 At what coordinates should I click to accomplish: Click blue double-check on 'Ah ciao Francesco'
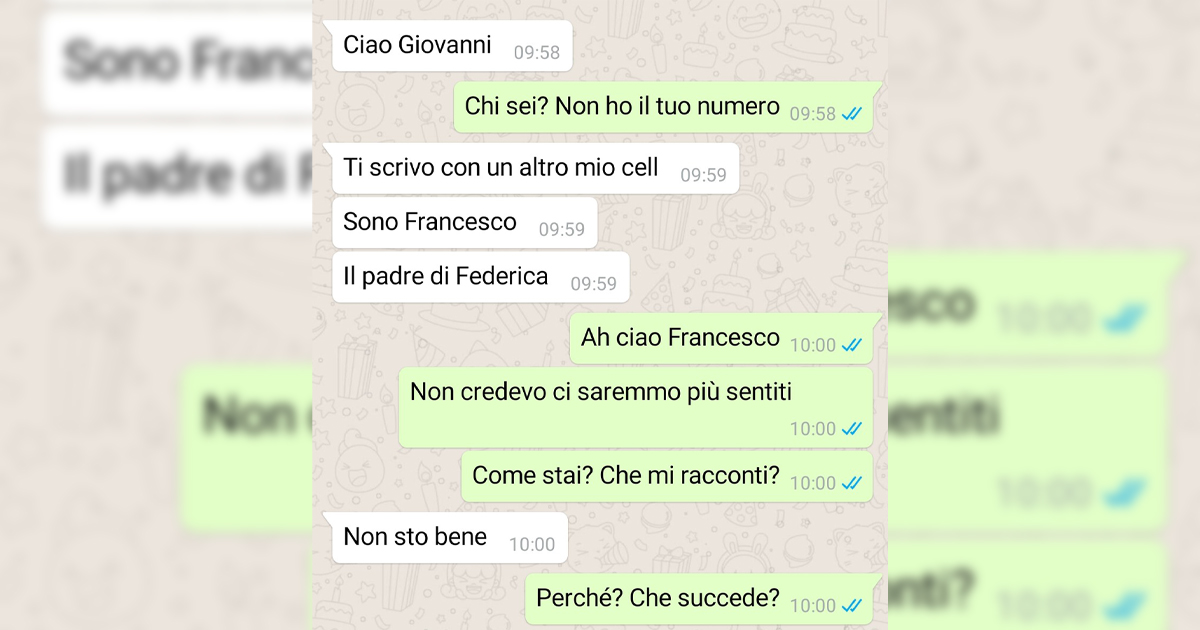(x=852, y=345)
